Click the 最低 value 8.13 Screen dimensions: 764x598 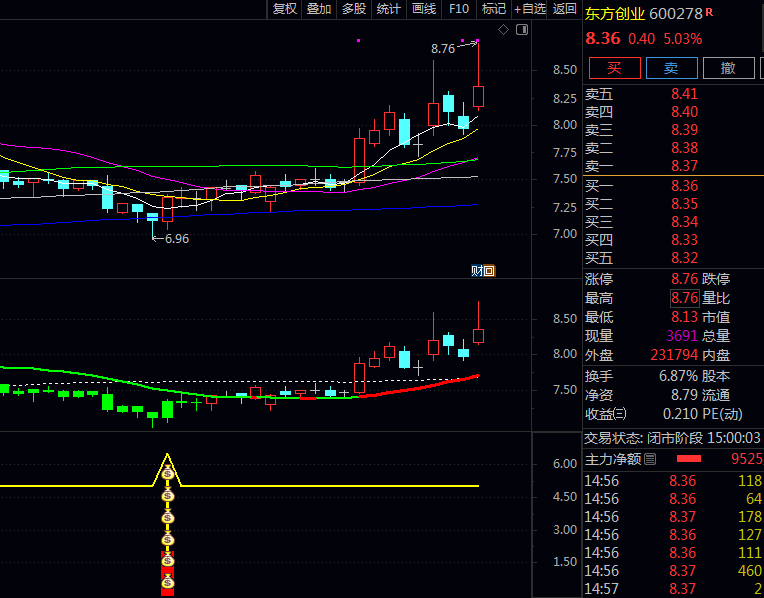click(684, 317)
